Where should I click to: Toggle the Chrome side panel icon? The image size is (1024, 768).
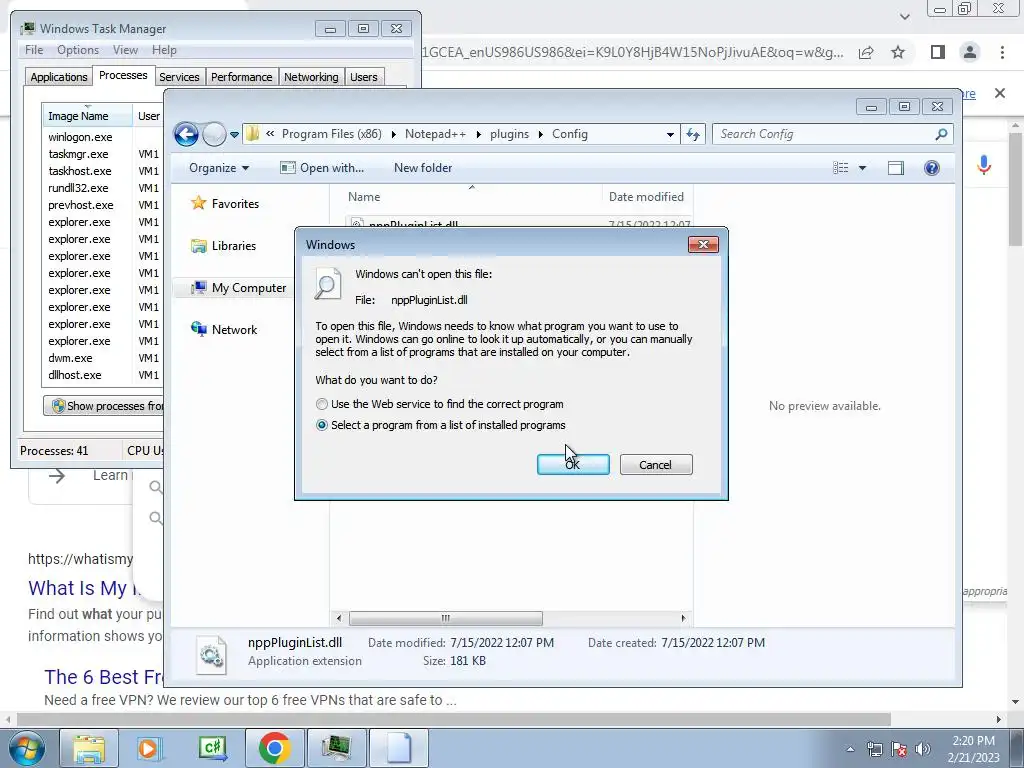pos(938,52)
